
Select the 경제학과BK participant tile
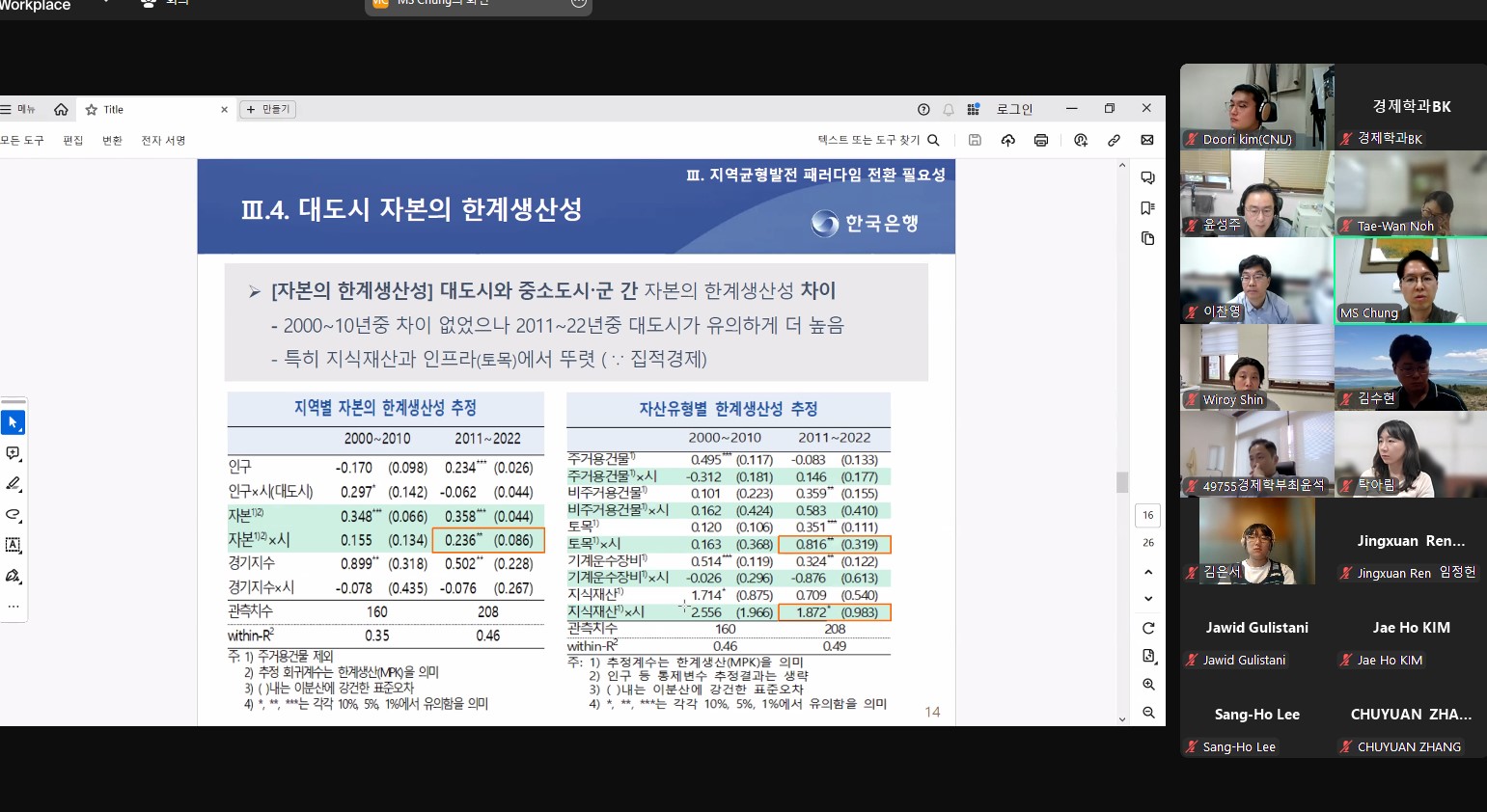click(1411, 107)
